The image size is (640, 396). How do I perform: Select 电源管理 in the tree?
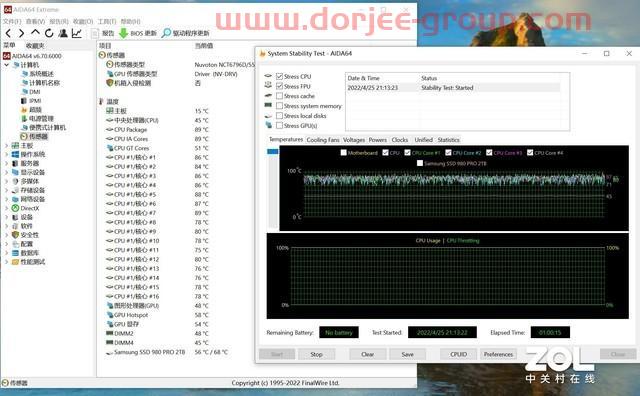pyautogui.click(x=41, y=119)
